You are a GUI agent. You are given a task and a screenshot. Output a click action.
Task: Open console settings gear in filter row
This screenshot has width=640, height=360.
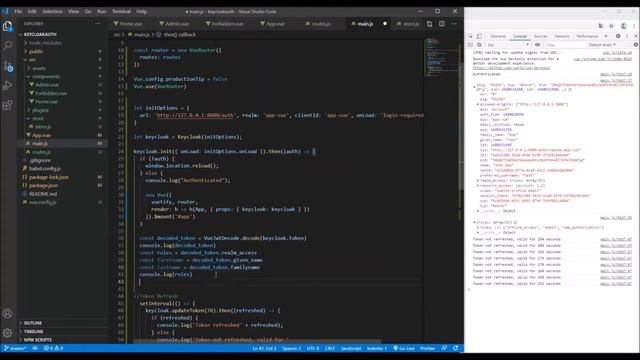636,45
